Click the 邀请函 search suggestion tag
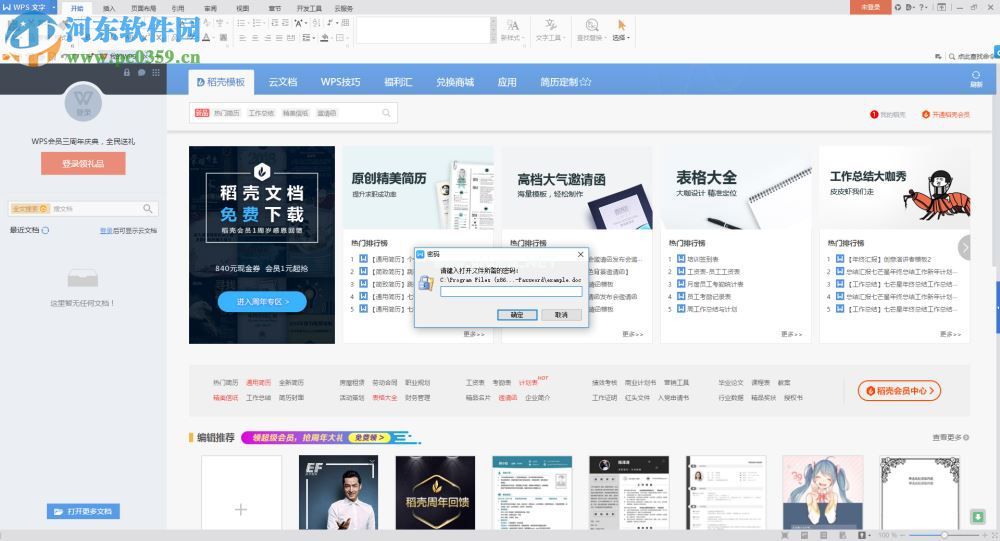 (327, 113)
